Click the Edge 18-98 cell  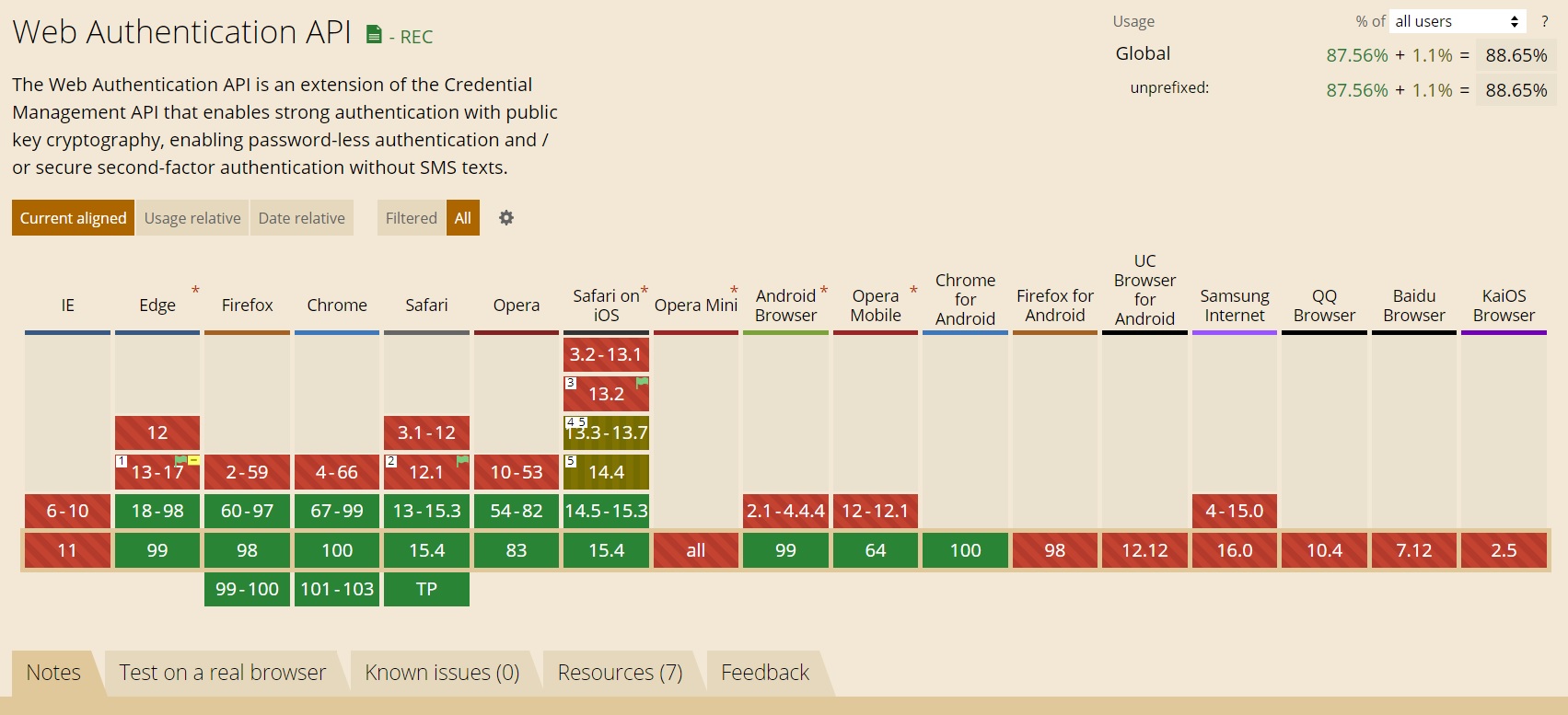click(x=157, y=511)
